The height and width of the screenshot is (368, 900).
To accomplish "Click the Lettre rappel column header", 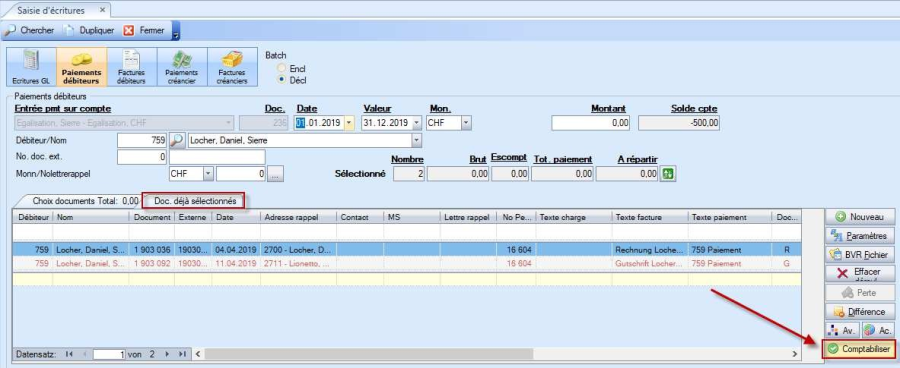I will click(468, 218).
